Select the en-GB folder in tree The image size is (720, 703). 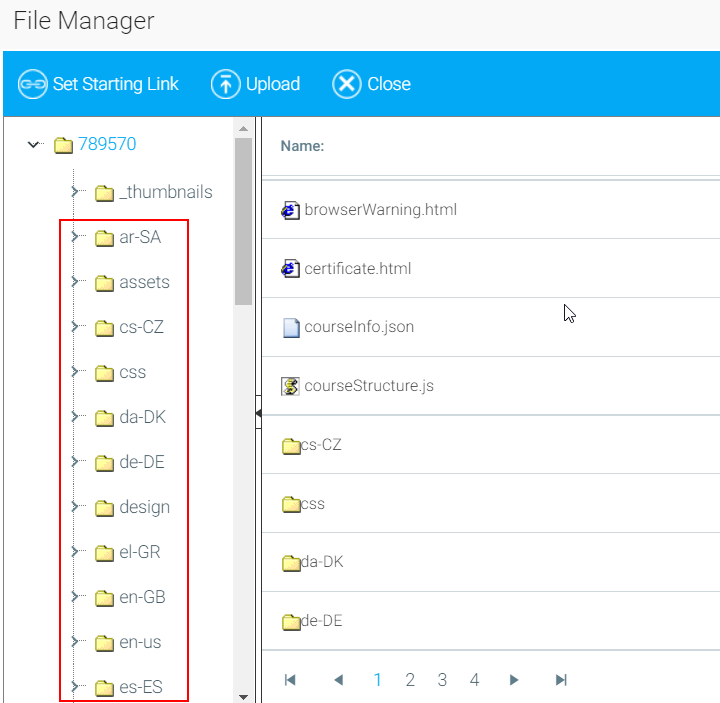tap(142, 597)
